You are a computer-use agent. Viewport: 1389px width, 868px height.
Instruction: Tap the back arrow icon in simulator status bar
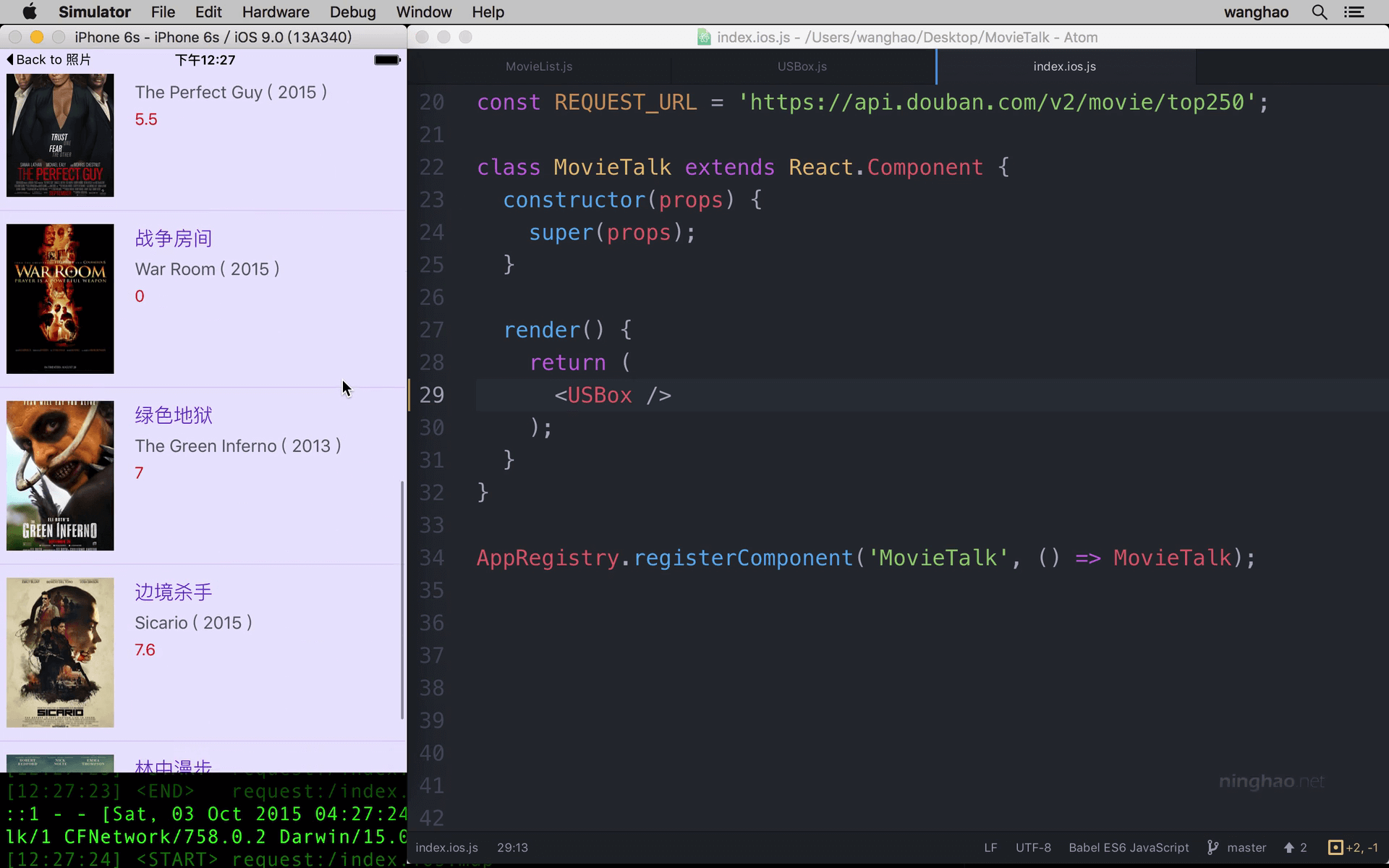(10, 60)
